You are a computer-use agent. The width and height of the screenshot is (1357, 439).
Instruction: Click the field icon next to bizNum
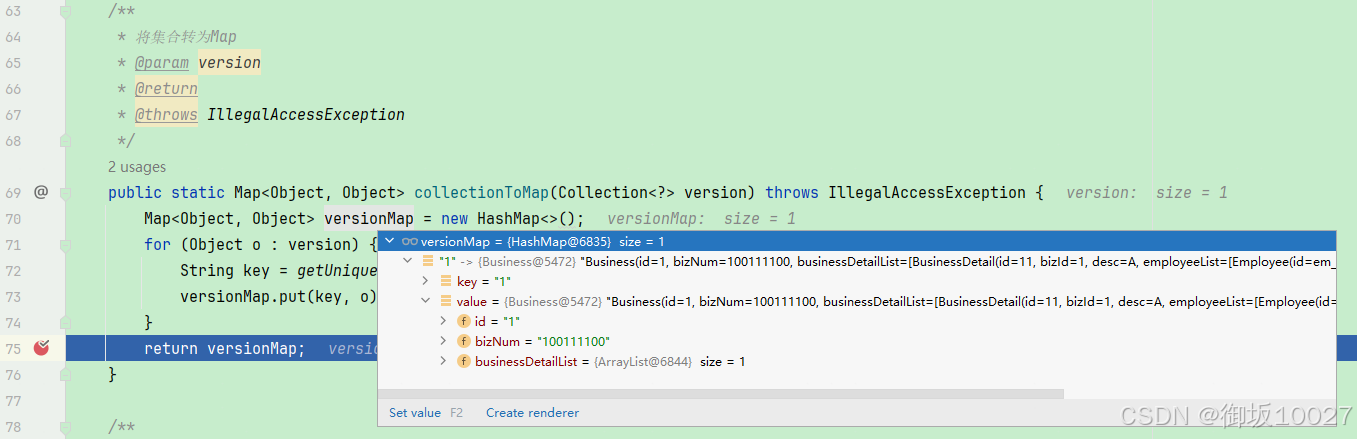click(464, 341)
